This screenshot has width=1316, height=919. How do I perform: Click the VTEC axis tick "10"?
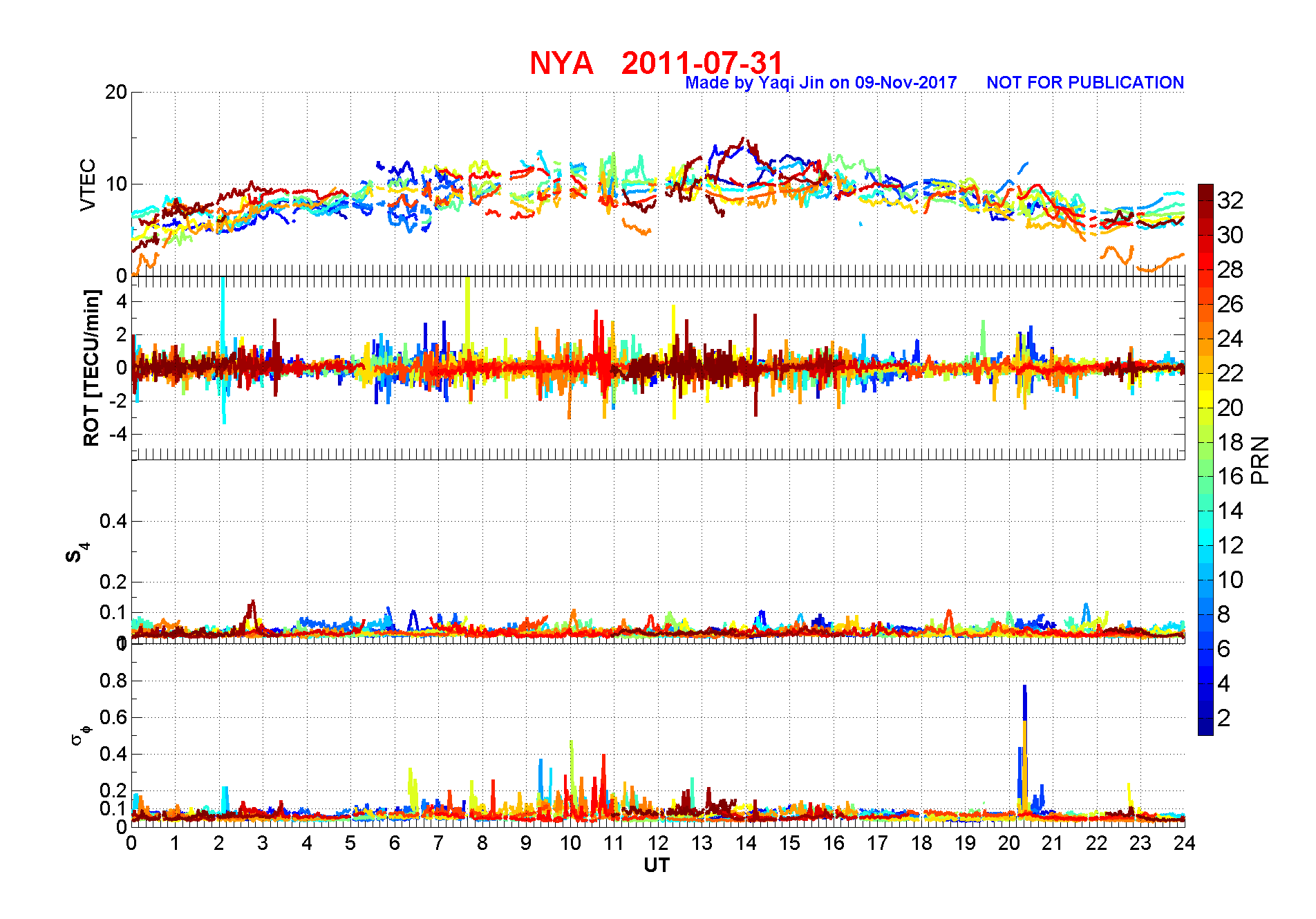(116, 184)
